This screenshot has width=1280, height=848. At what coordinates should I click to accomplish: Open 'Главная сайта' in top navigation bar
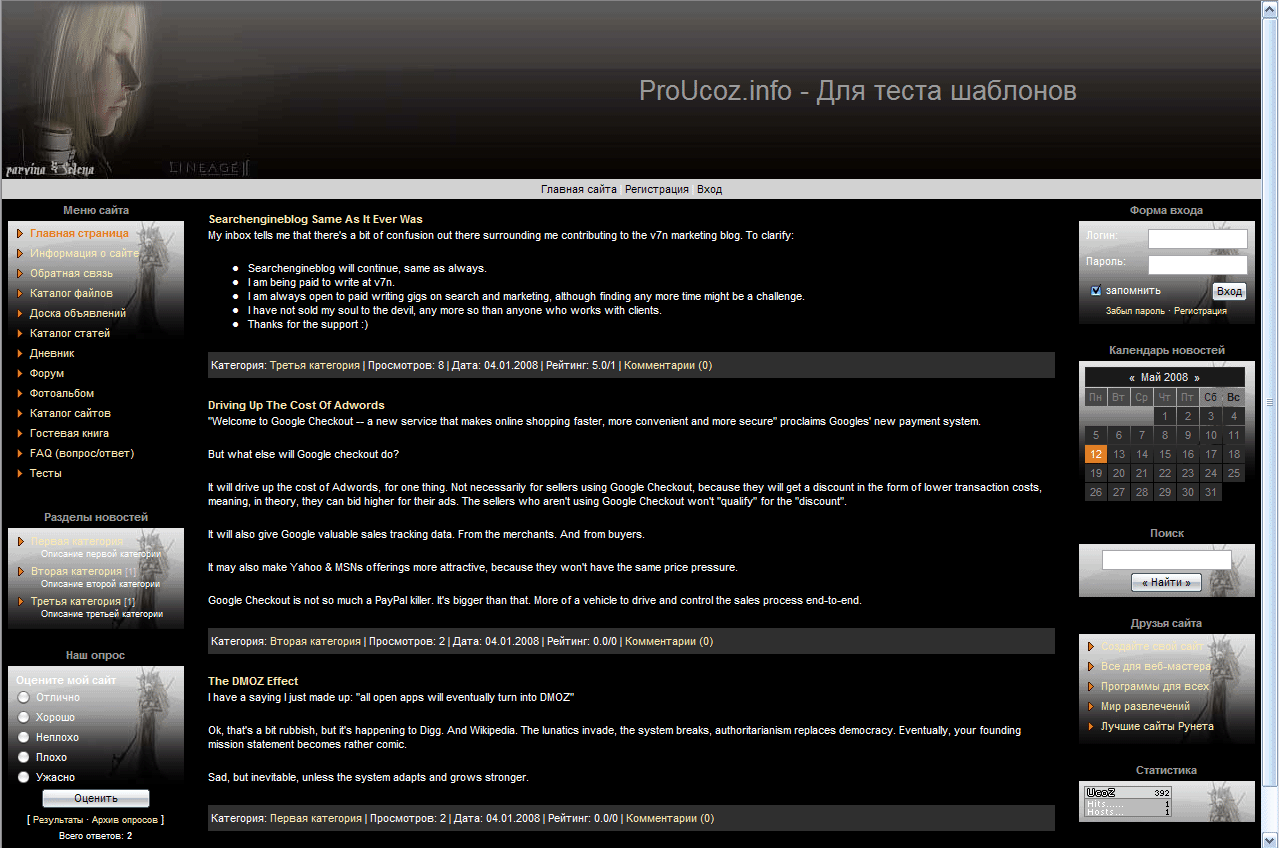579,189
